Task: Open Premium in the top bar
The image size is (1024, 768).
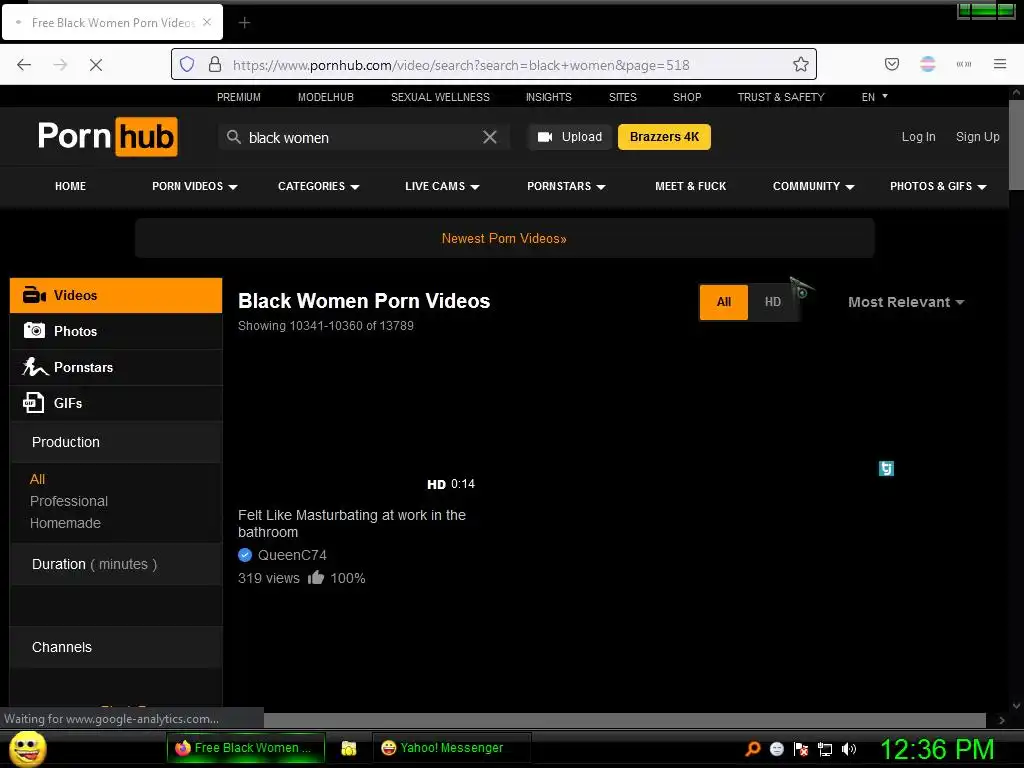Action: 238,97
